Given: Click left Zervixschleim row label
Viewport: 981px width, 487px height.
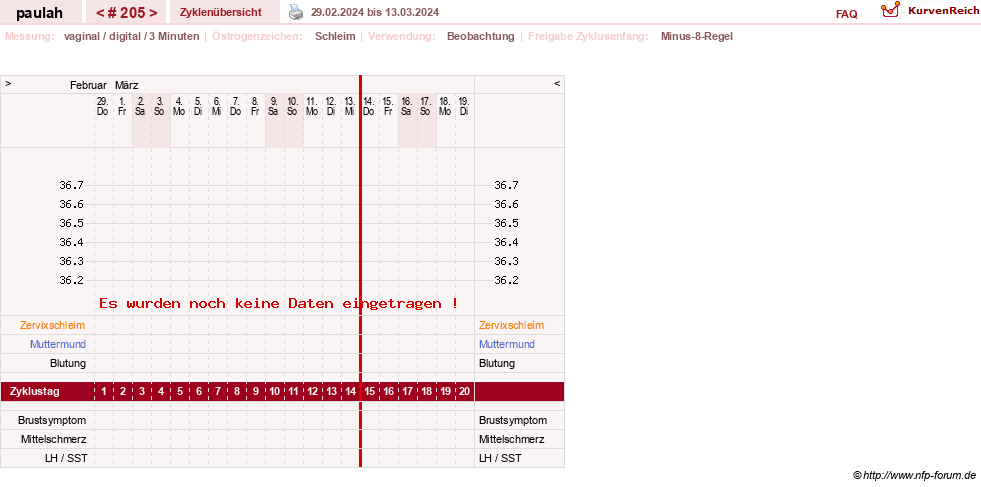Looking at the screenshot, I should [x=53, y=325].
